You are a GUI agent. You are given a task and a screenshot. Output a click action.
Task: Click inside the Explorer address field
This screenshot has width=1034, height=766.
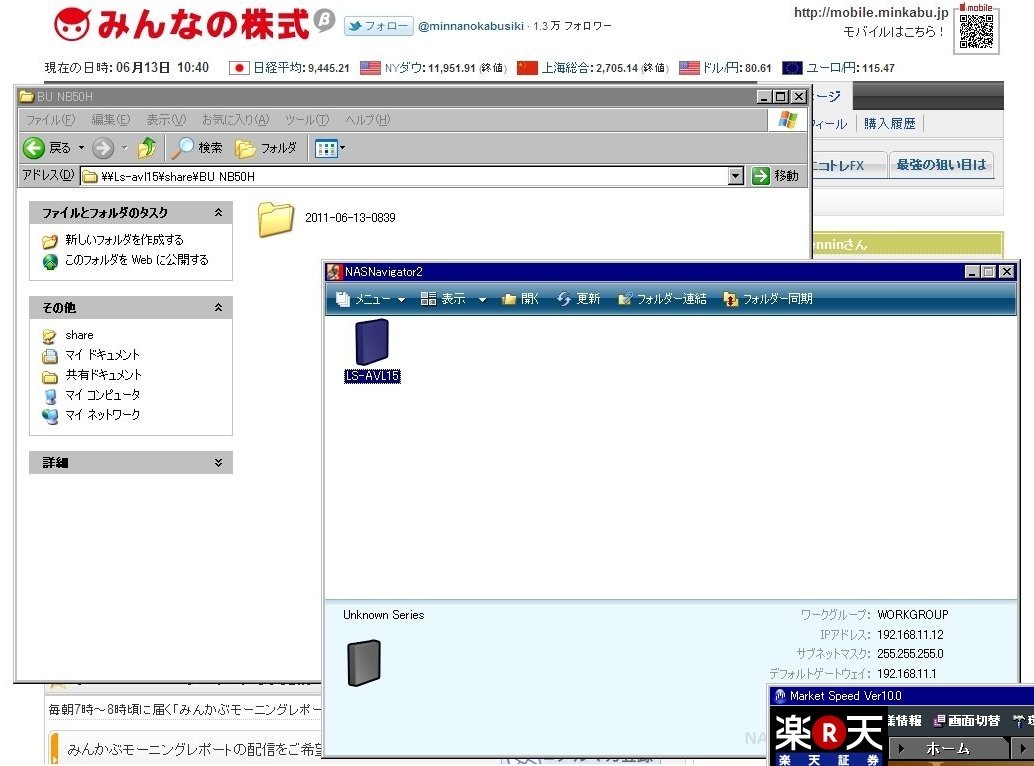pos(400,176)
